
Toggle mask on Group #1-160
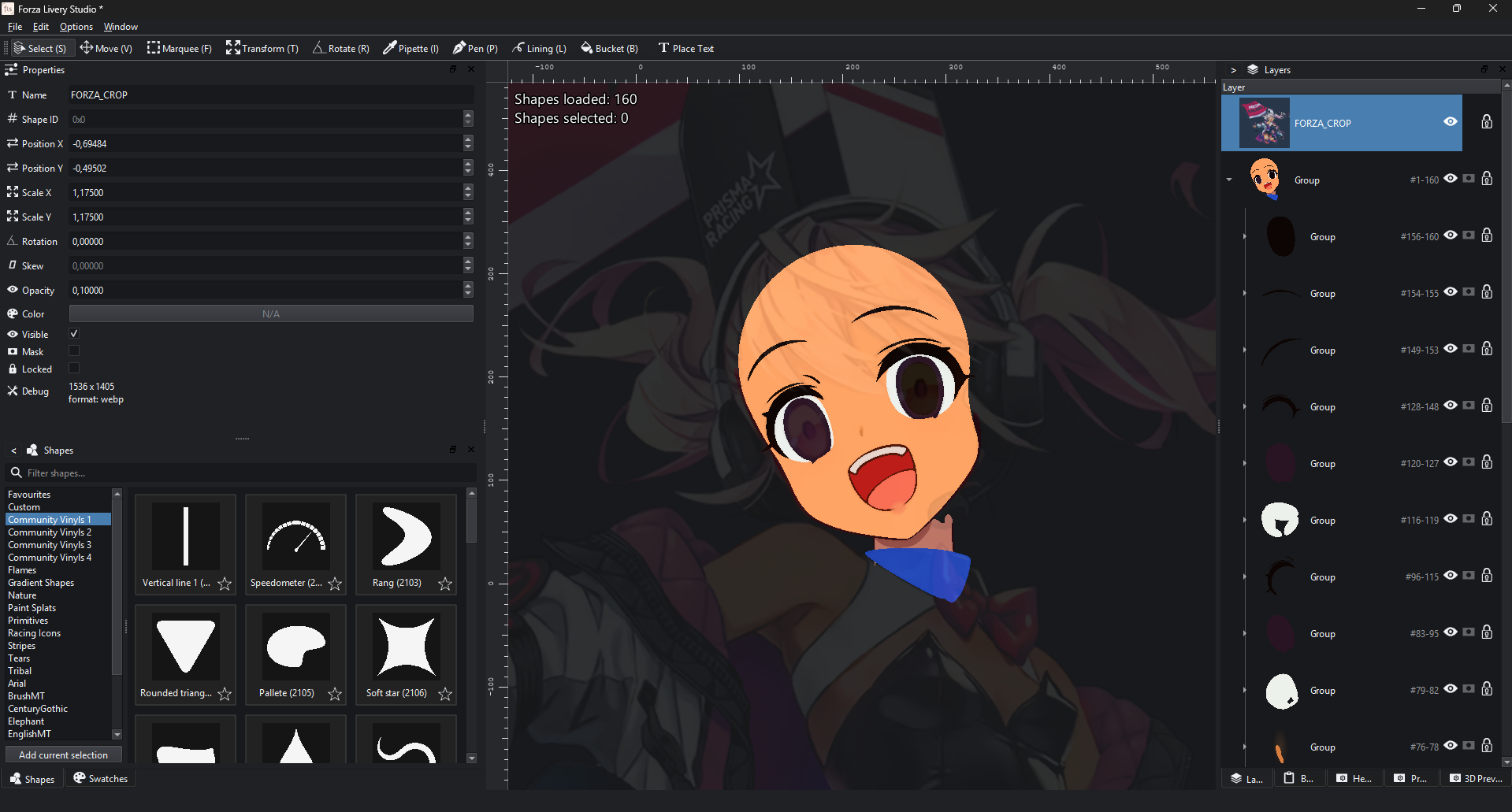pyautogui.click(x=1469, y=178)
